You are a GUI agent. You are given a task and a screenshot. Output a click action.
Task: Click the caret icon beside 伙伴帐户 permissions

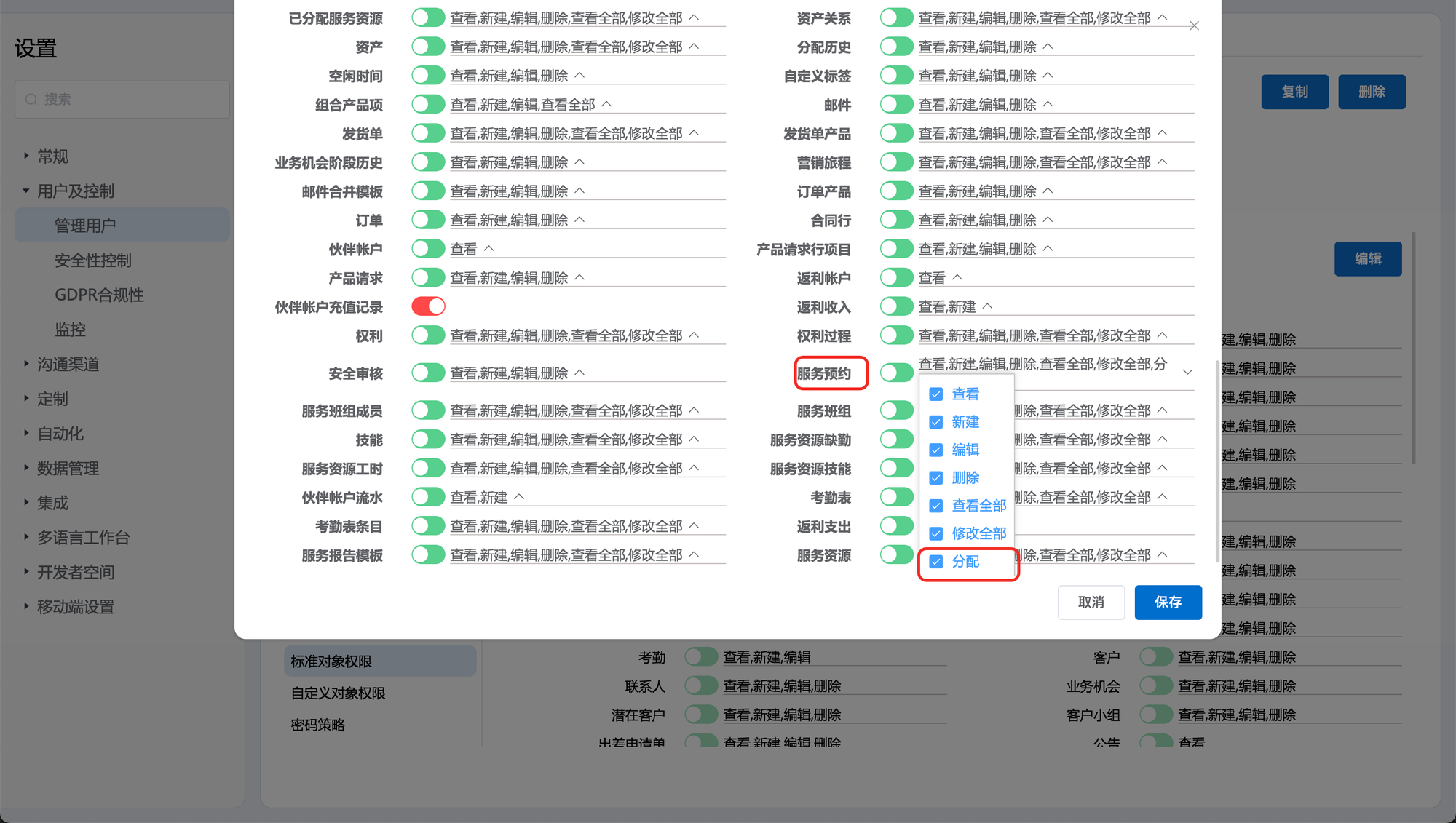coord(489,249)
